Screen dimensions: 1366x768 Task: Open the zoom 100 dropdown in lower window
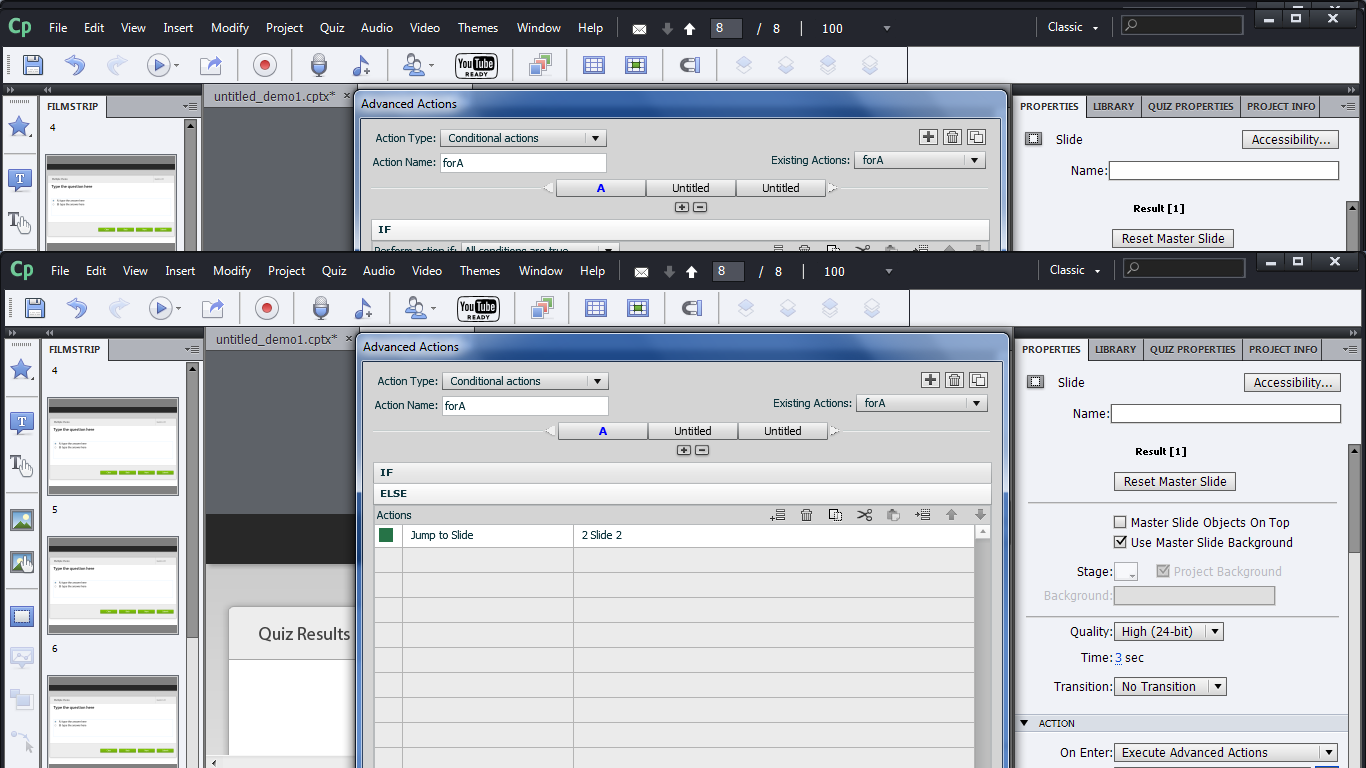coord(888,271)
